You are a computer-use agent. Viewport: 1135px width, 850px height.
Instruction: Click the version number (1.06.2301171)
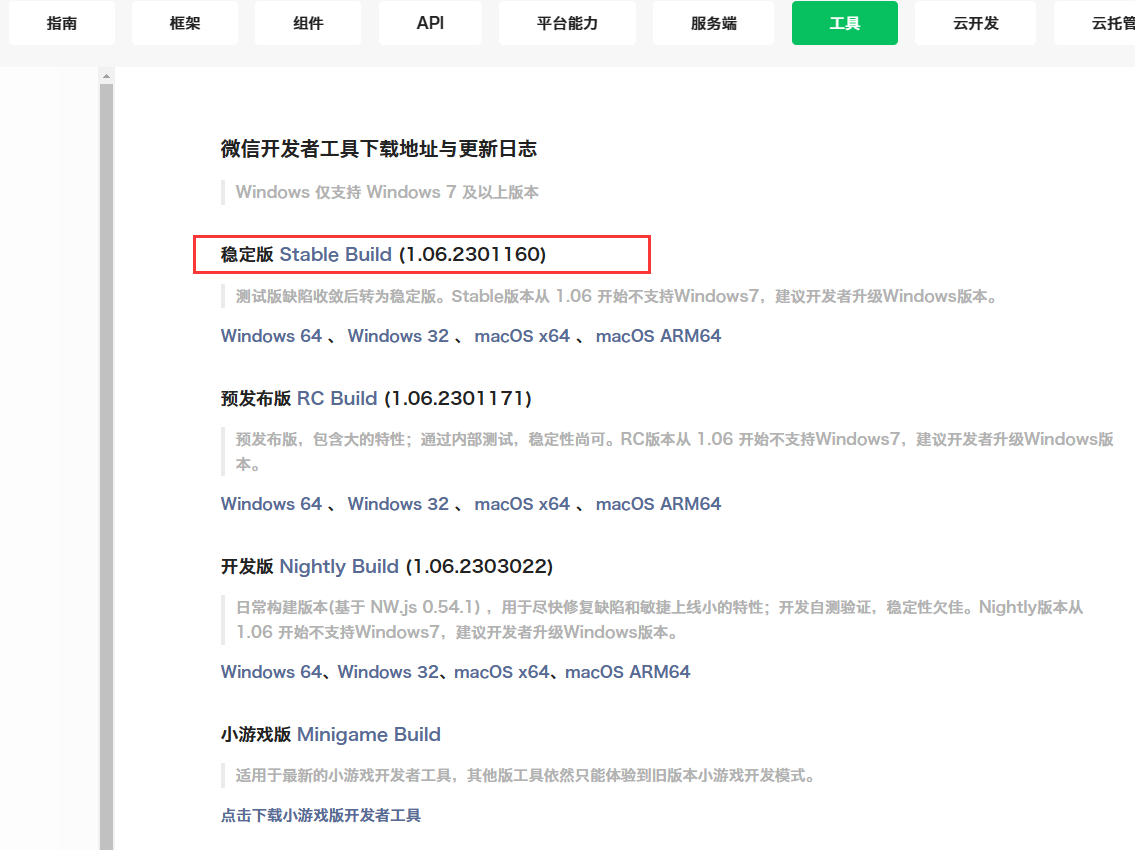click(458, 398)
